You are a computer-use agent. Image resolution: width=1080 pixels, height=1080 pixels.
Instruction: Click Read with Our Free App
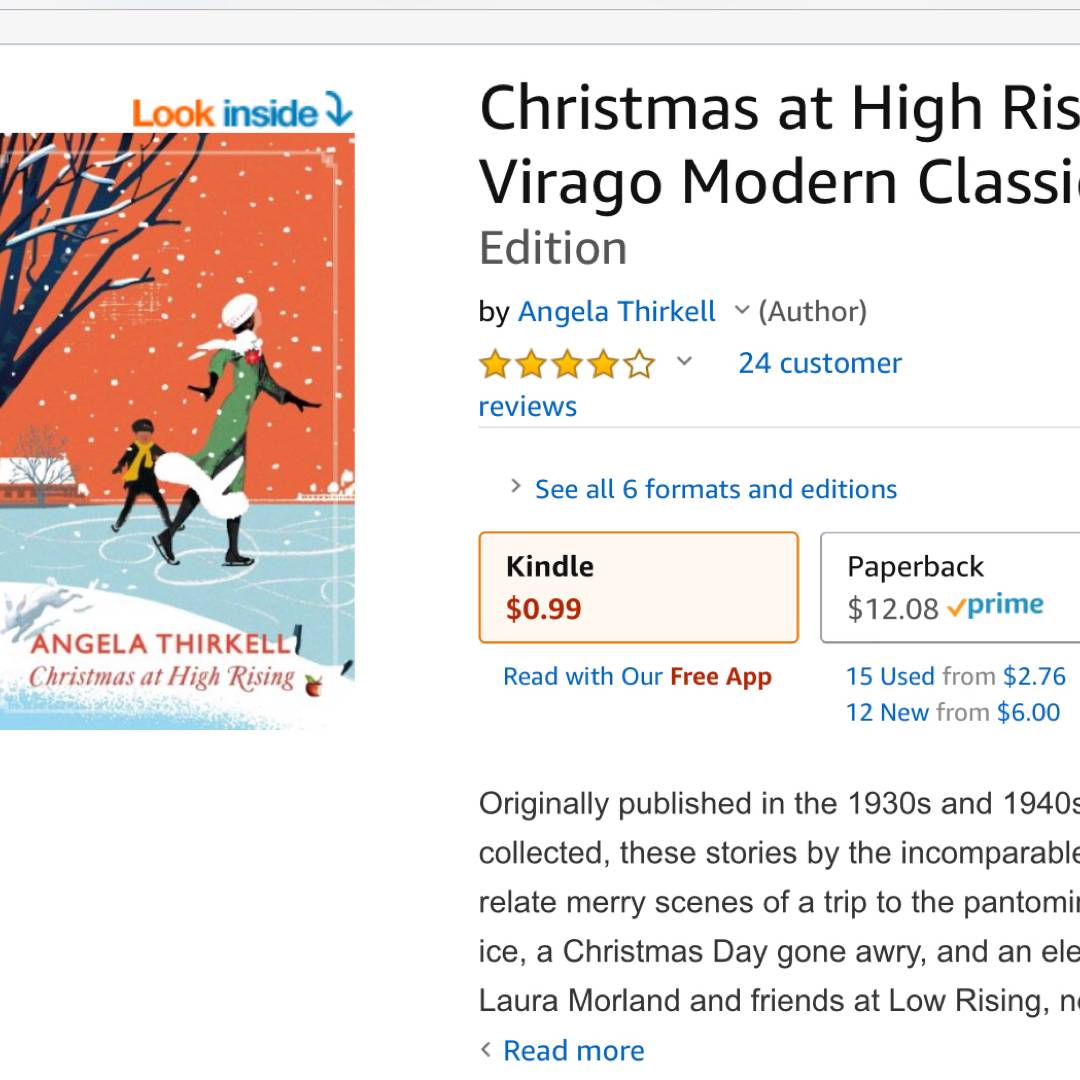tap(637, 677)
